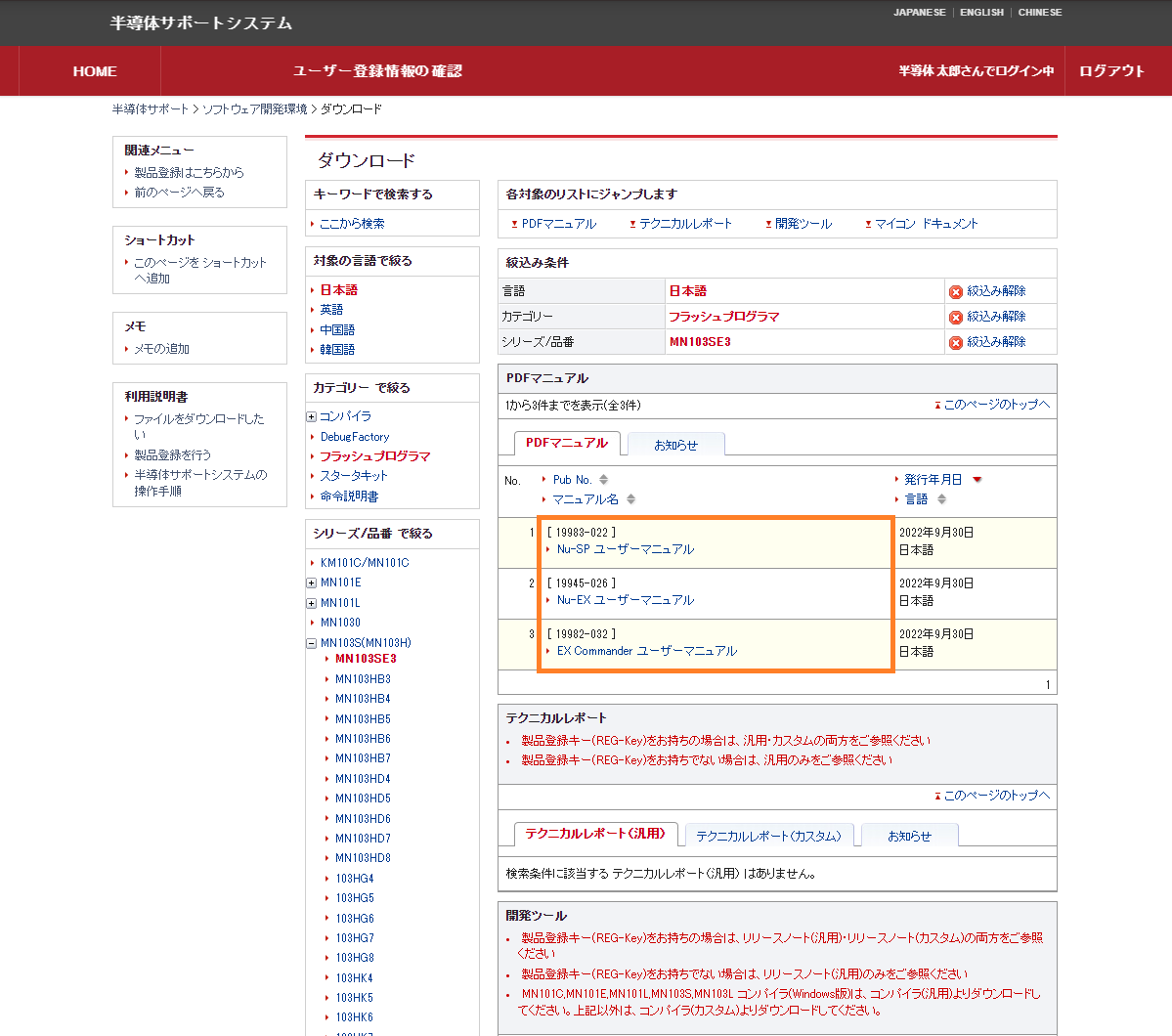Open 半導体サポートシステムの操作手順 link
1172x1036 pixels.
click(x=200, y=483)
